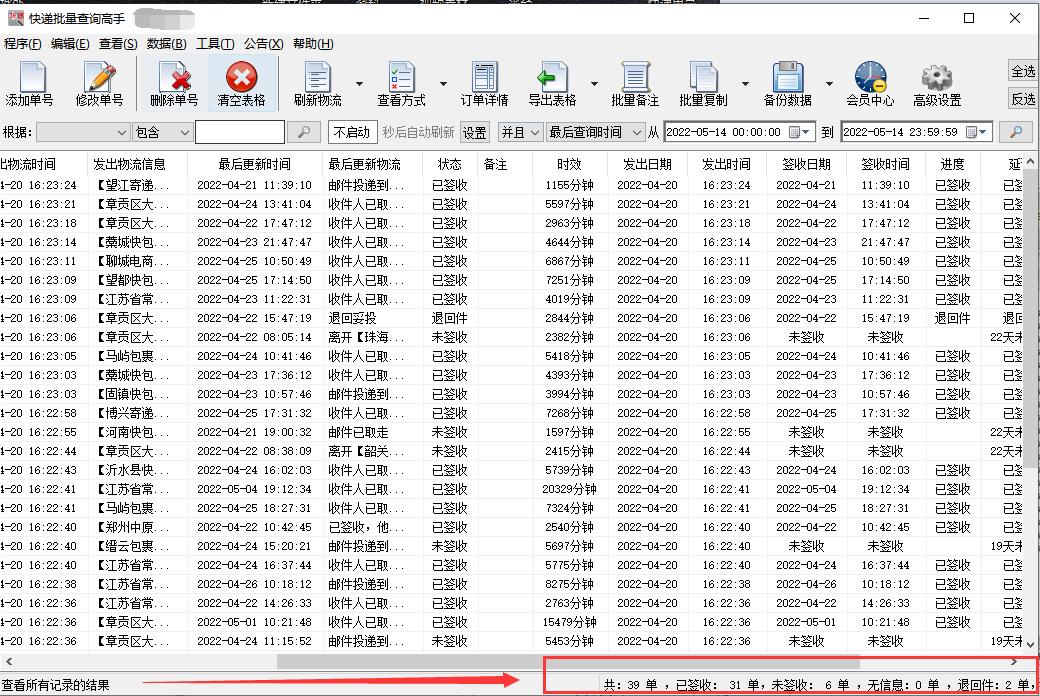Click the 添加单号 (add tracking number) icon
Image resolution: width=1040 pixels, height=696 pixels.
[x=31, y=80]
